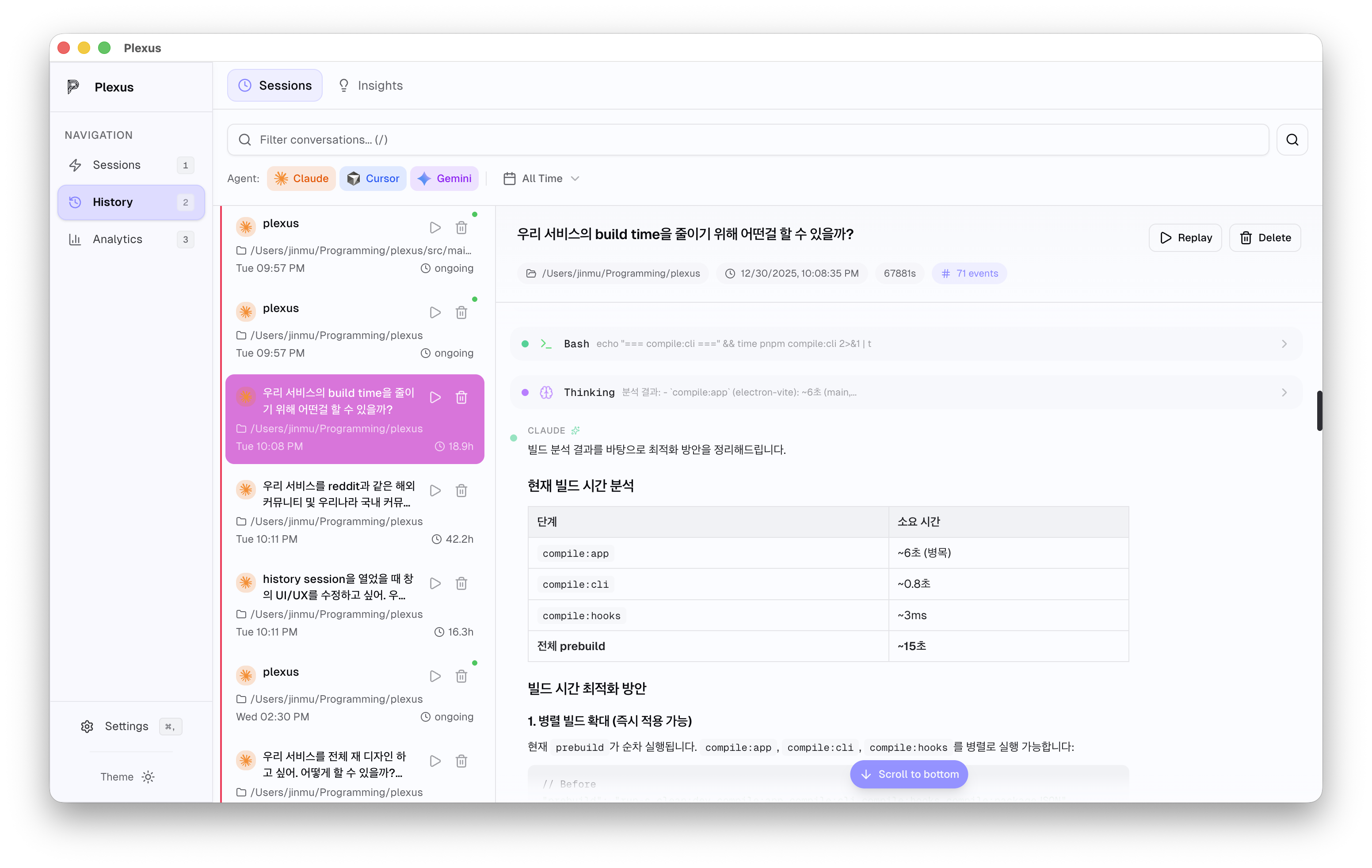The width and height of the screenshot is (1372, 868).
Task: Toggle the Gemini agent filter
Action: coord(444,178)
